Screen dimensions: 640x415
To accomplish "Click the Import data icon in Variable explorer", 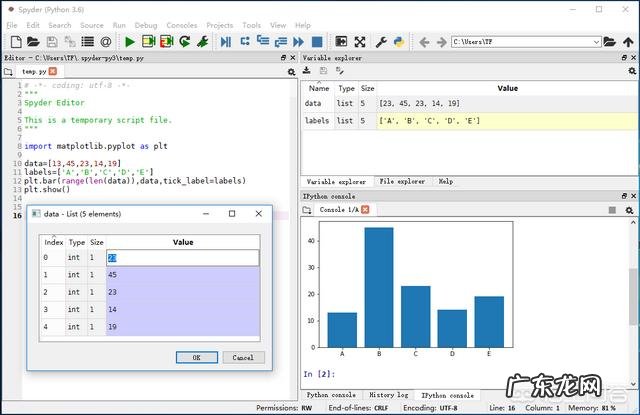I will pyautogui.click(x=308, y=71).
